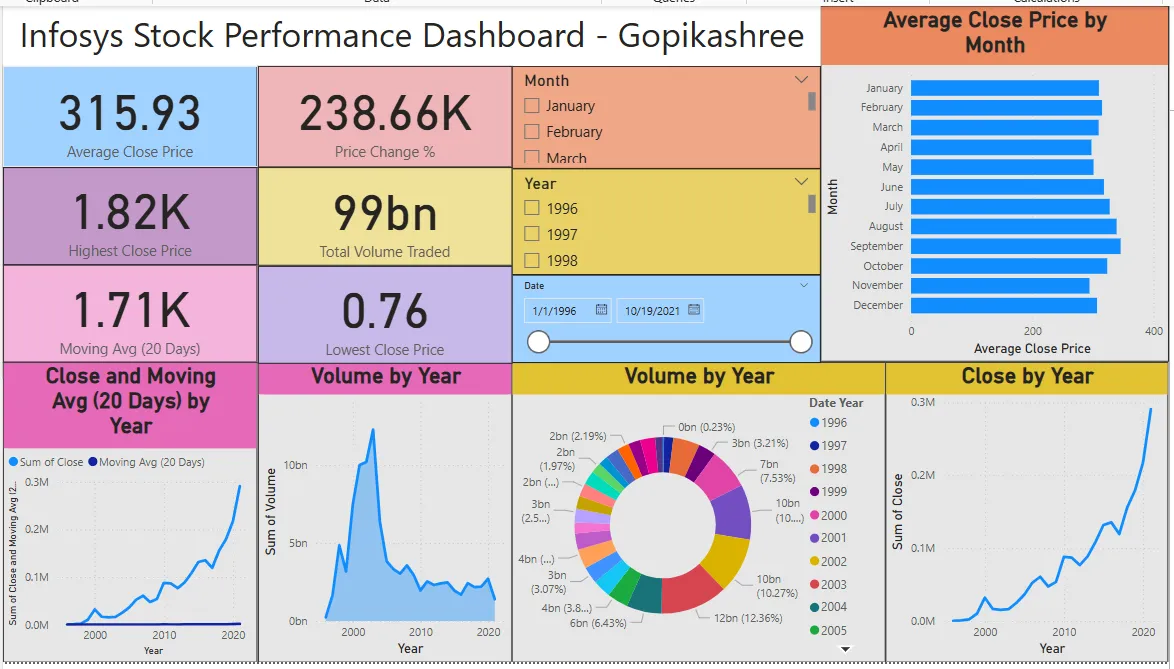This screenshot has height=669, width=1174.
Task: Select the June bar in month chart
Action: click(1008, 187)
